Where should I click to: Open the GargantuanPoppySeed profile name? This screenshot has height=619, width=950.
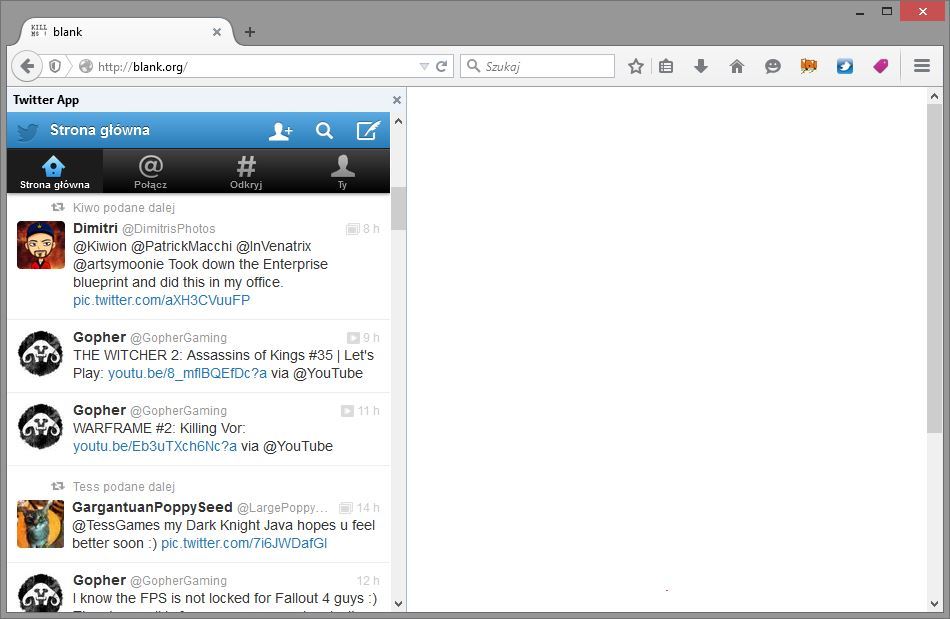point(152,507)
